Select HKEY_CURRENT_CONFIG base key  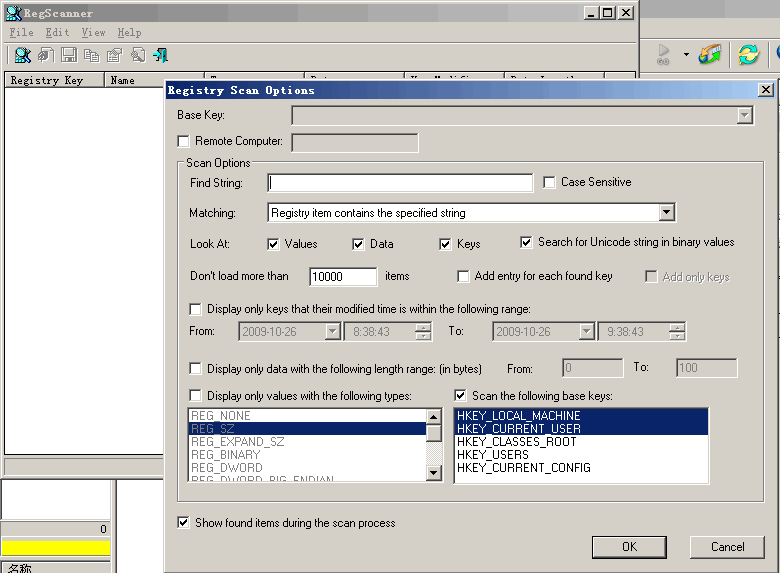pos(581,468)
